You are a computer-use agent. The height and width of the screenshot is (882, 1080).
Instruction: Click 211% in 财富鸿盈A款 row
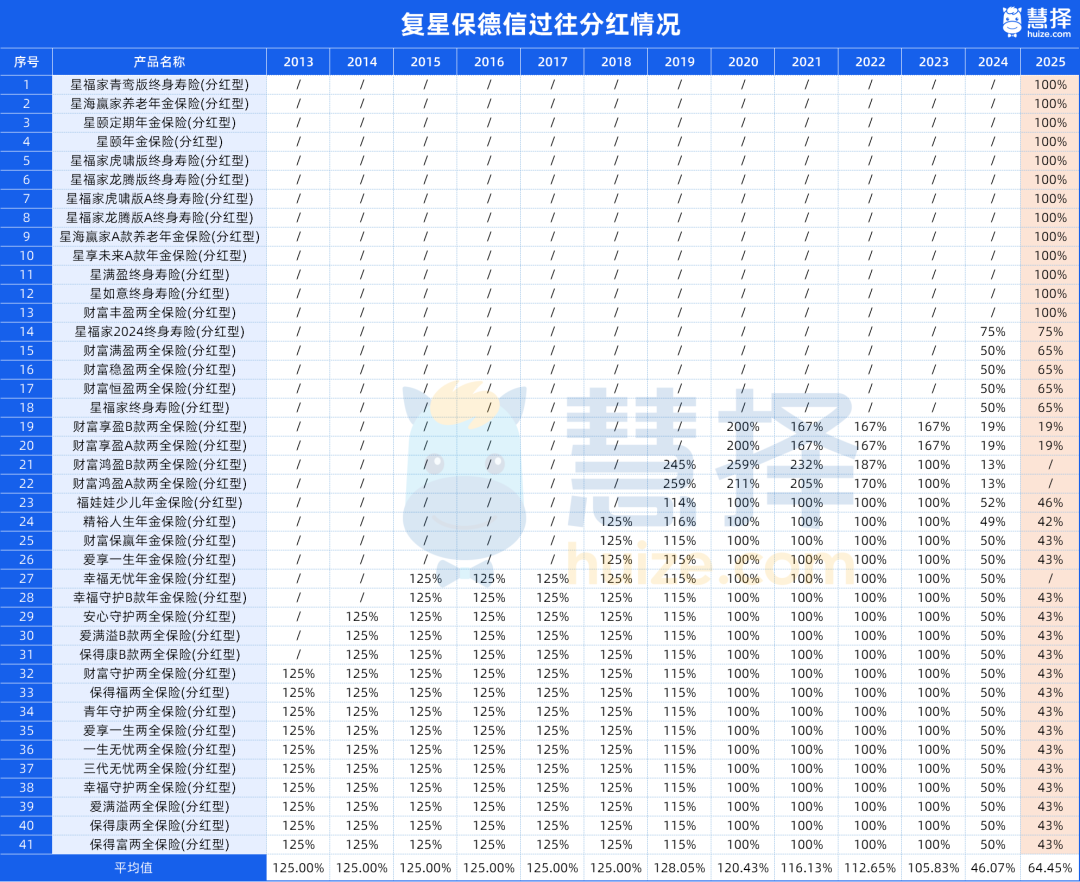[x=743, y=483]
